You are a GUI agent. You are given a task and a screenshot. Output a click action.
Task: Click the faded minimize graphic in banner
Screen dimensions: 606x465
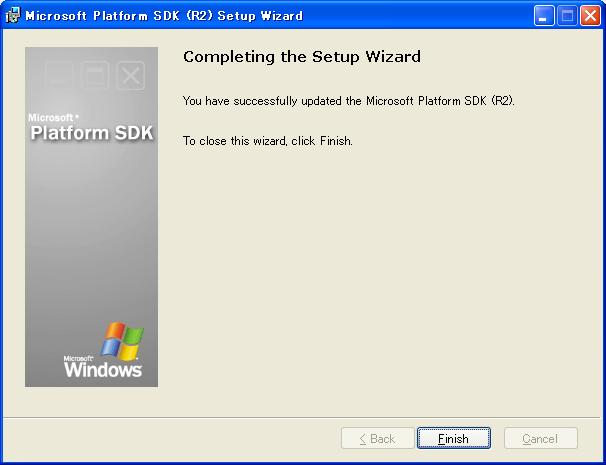point(60,74)
